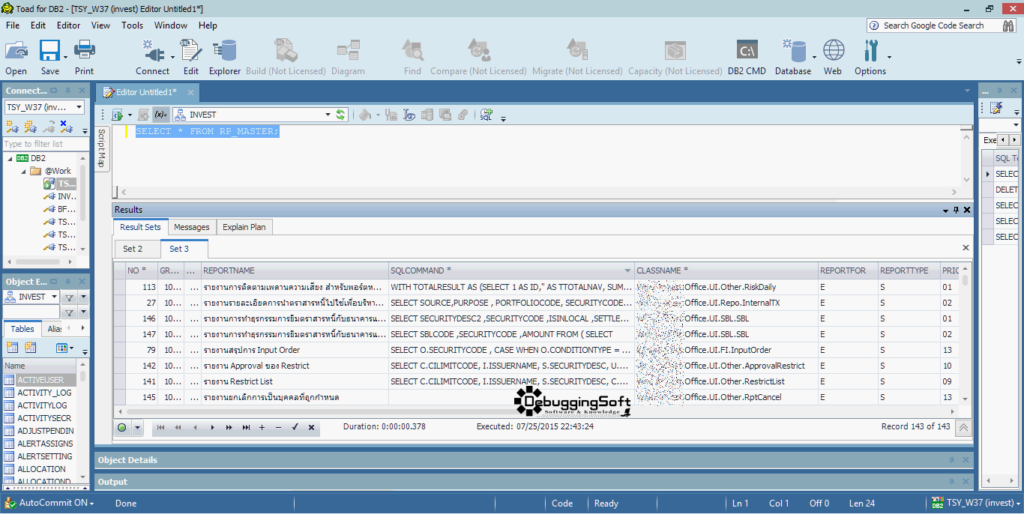
Task: Toggle the (x)= variables button in editor toolbar
Action: click(161, 114)
